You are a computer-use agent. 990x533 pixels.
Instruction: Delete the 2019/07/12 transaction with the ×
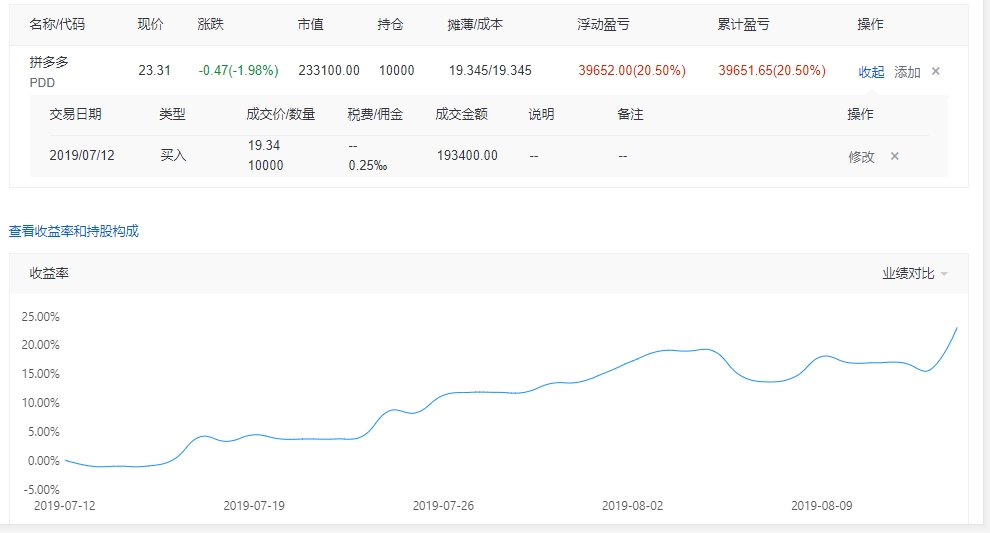tap(895, 156)
